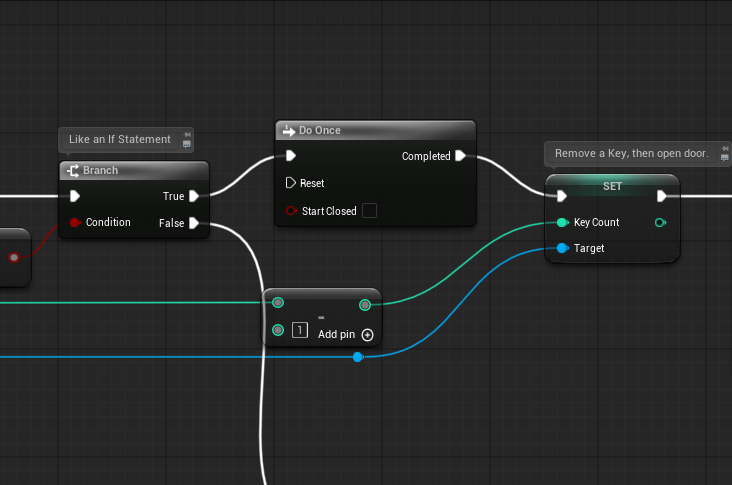Toggle the 'Remove a Key' comment bubble visibility
The height and width of the screenshot is (485, 732).
pos(725,158)
